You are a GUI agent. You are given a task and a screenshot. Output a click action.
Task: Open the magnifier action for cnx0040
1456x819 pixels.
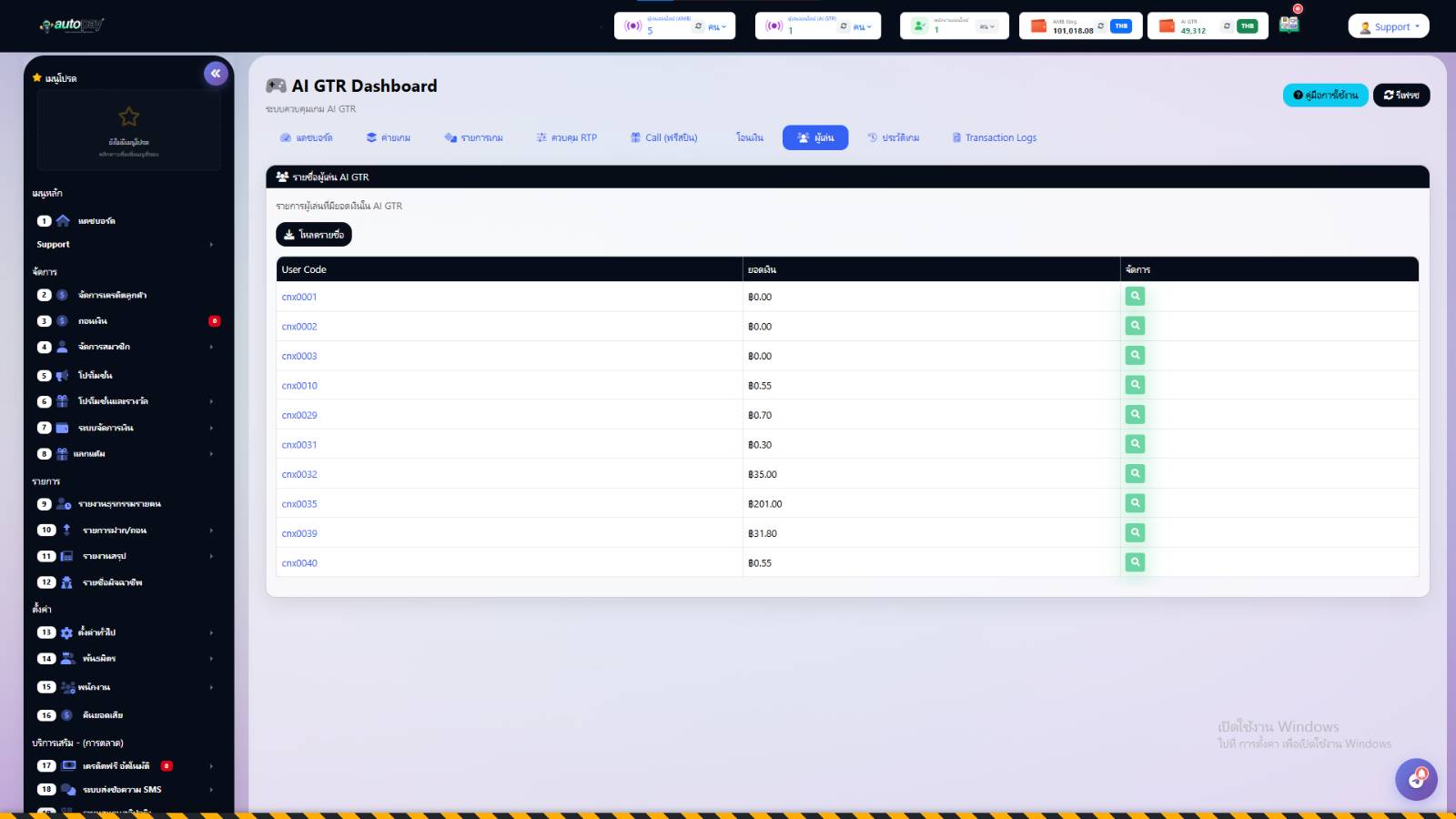coord(1135,562)
